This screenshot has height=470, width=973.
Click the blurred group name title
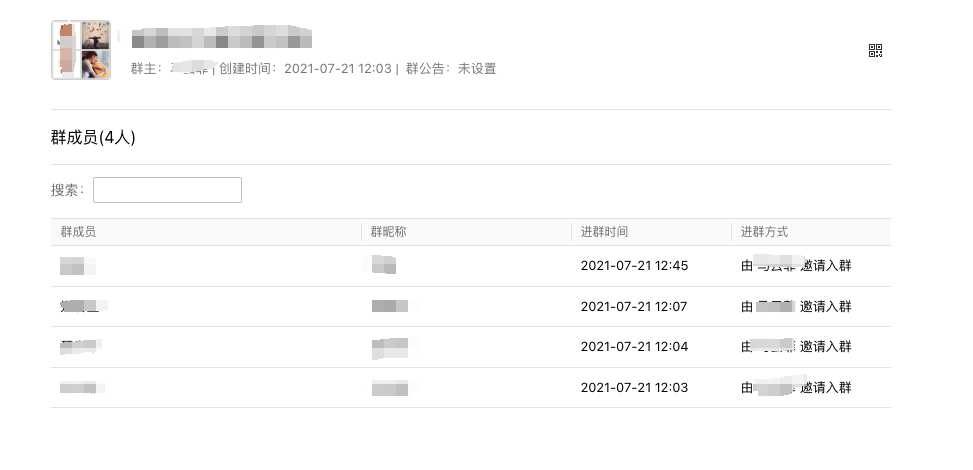pos(221,37)
